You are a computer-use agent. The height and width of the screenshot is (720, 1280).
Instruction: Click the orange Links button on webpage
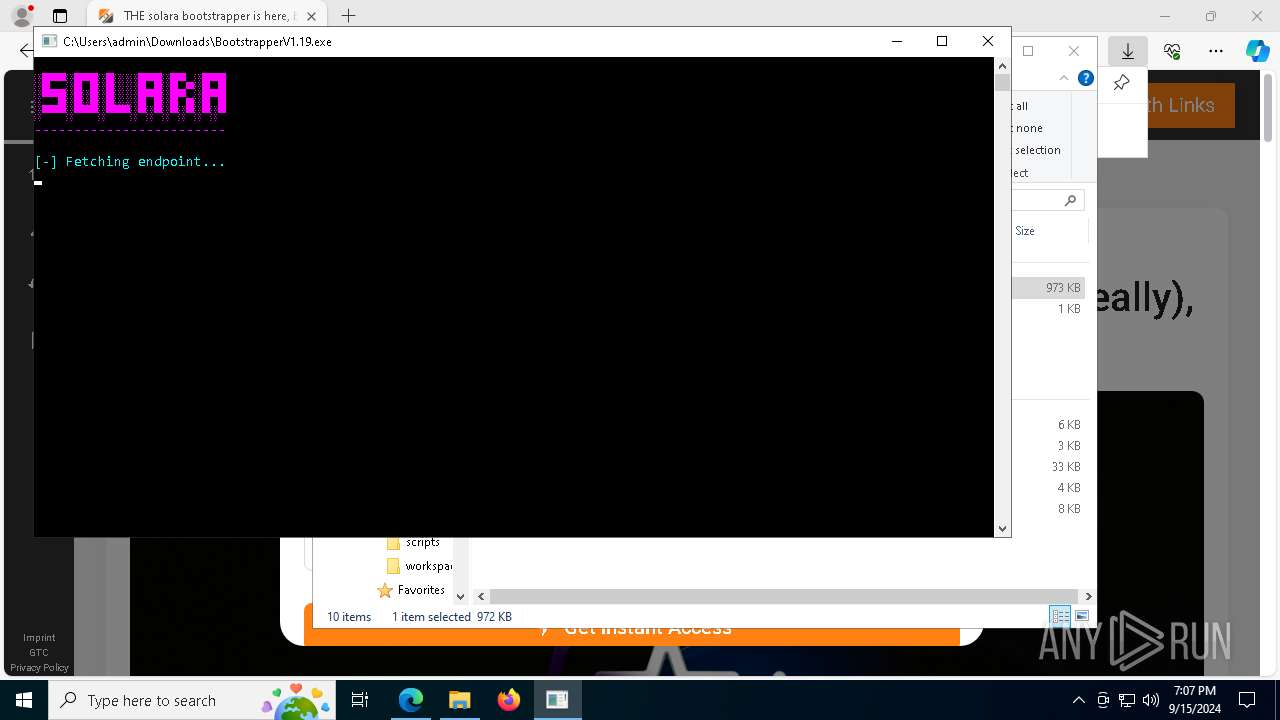1191,105
